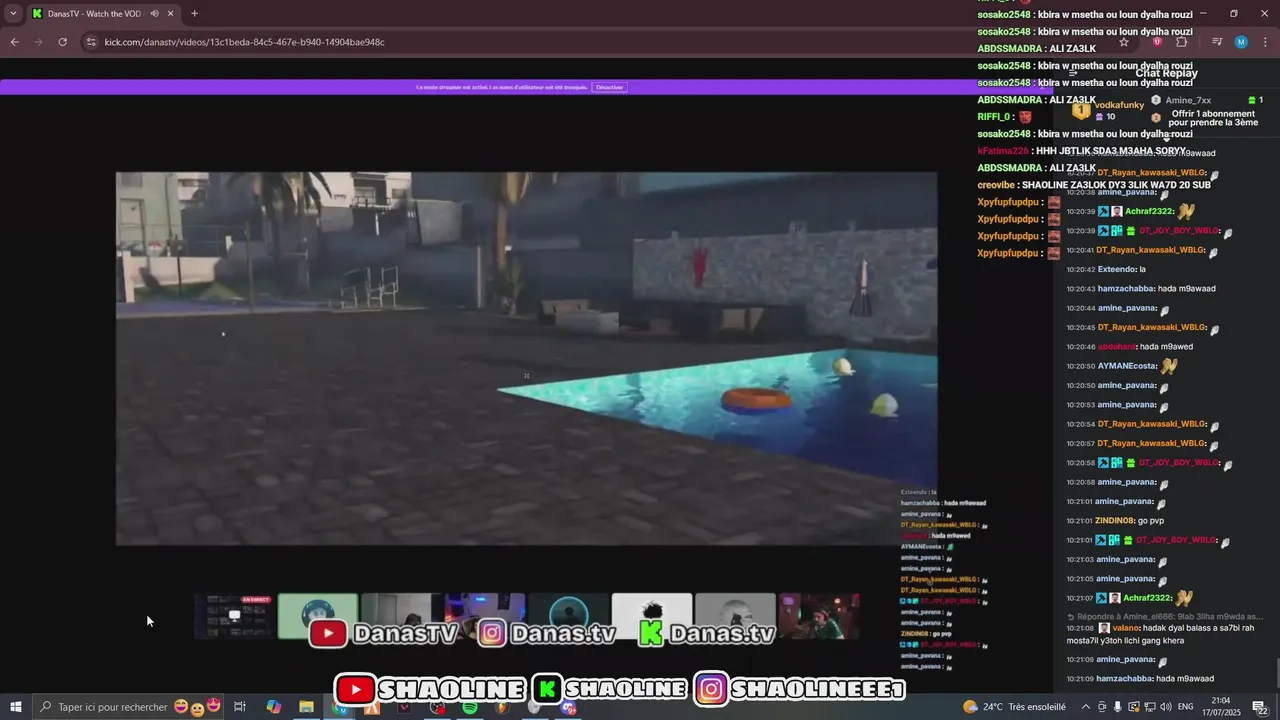
Task: Click the browser forward arrow
Action: (x=38, y=42)
